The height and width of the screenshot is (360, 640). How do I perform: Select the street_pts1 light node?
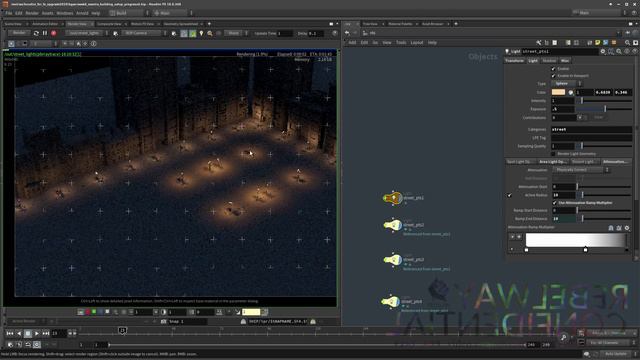(x=392, y=198)
